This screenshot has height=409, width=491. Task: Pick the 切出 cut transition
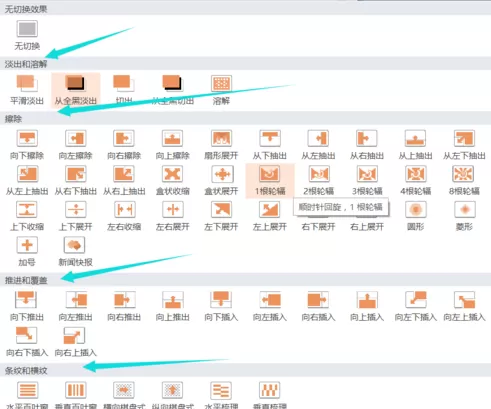[x=124, y=90]
